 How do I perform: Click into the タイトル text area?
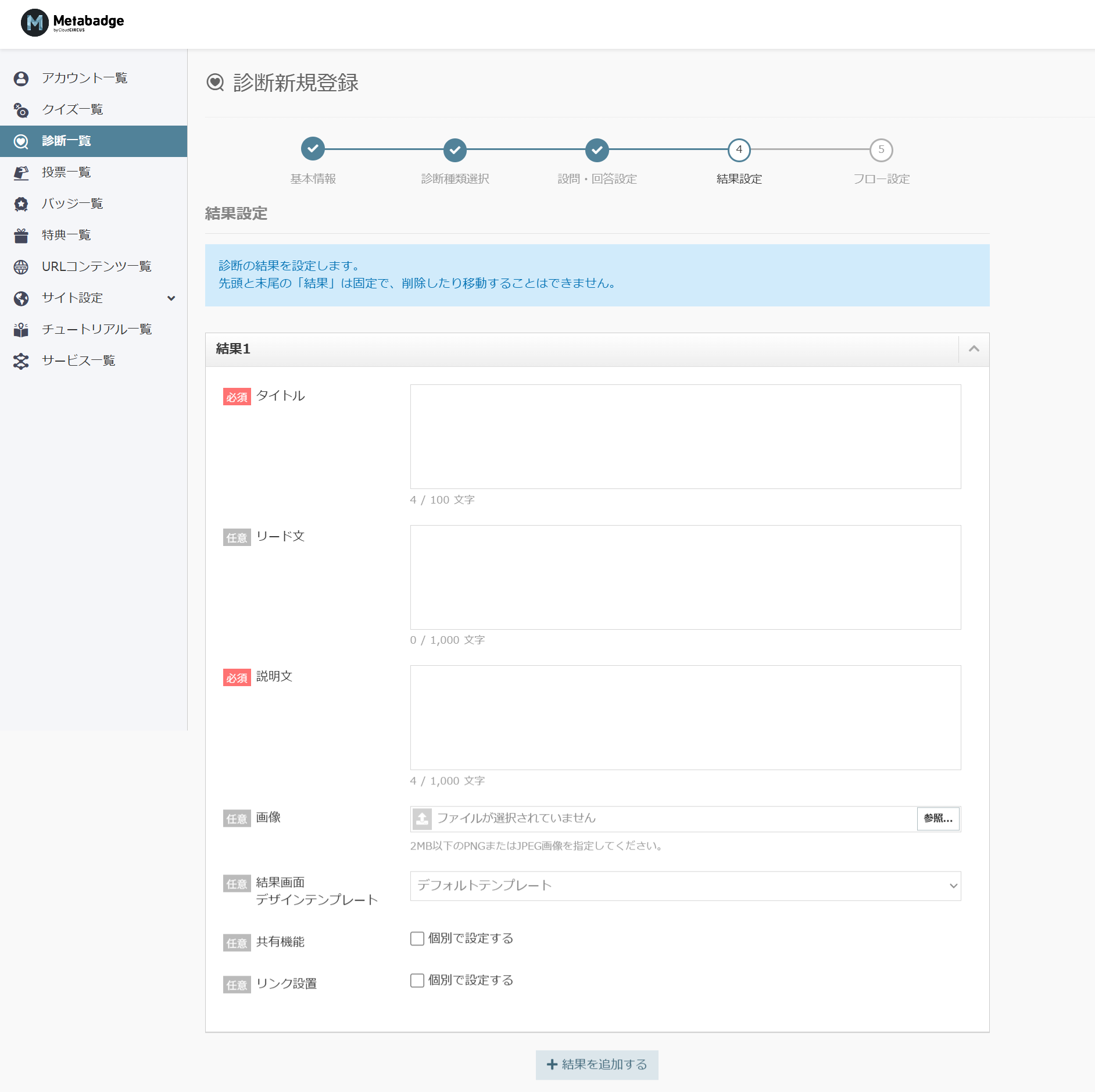[685, 436]
